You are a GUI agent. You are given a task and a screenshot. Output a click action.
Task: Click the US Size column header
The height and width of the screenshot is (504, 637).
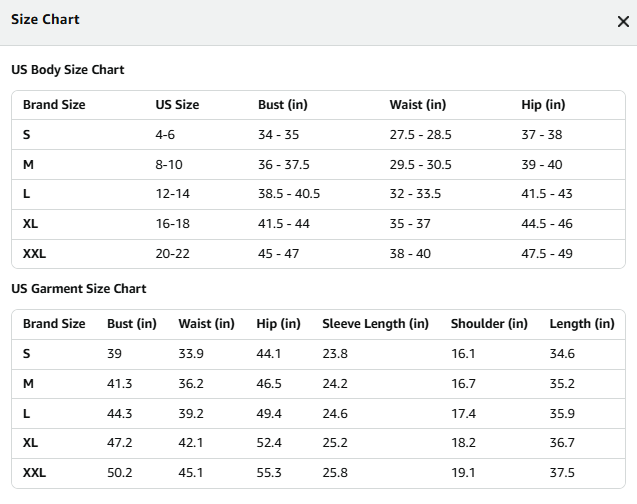coord(177,105)
